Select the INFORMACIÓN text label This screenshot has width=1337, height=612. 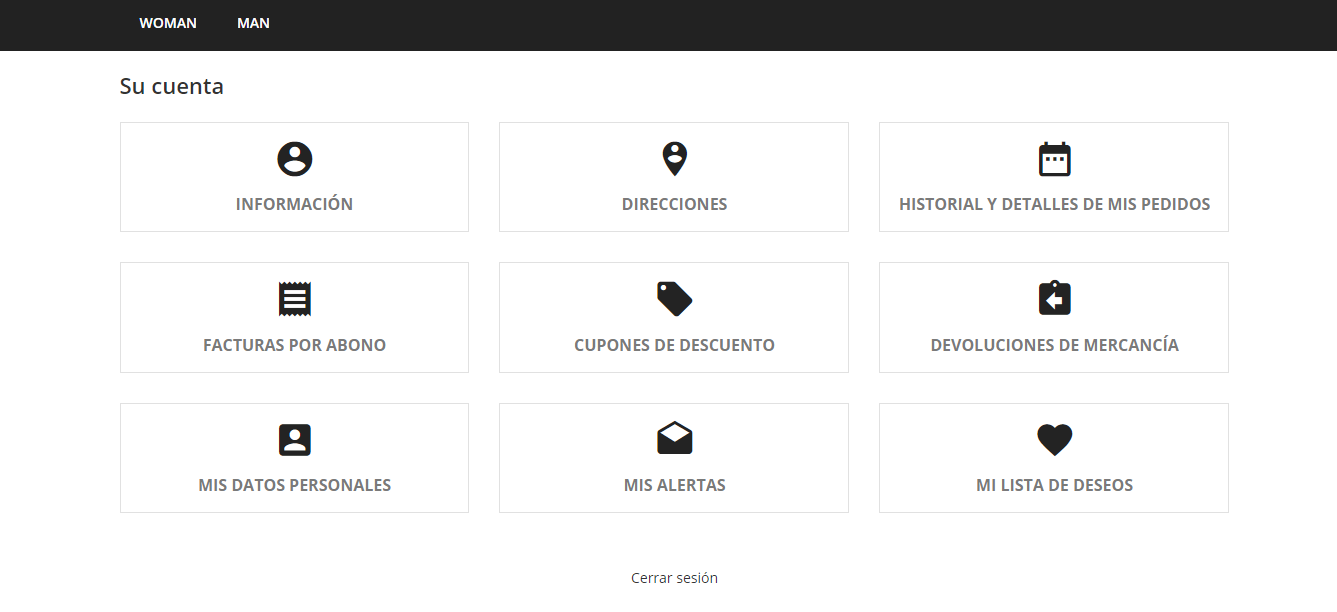(x=294, y=204)
